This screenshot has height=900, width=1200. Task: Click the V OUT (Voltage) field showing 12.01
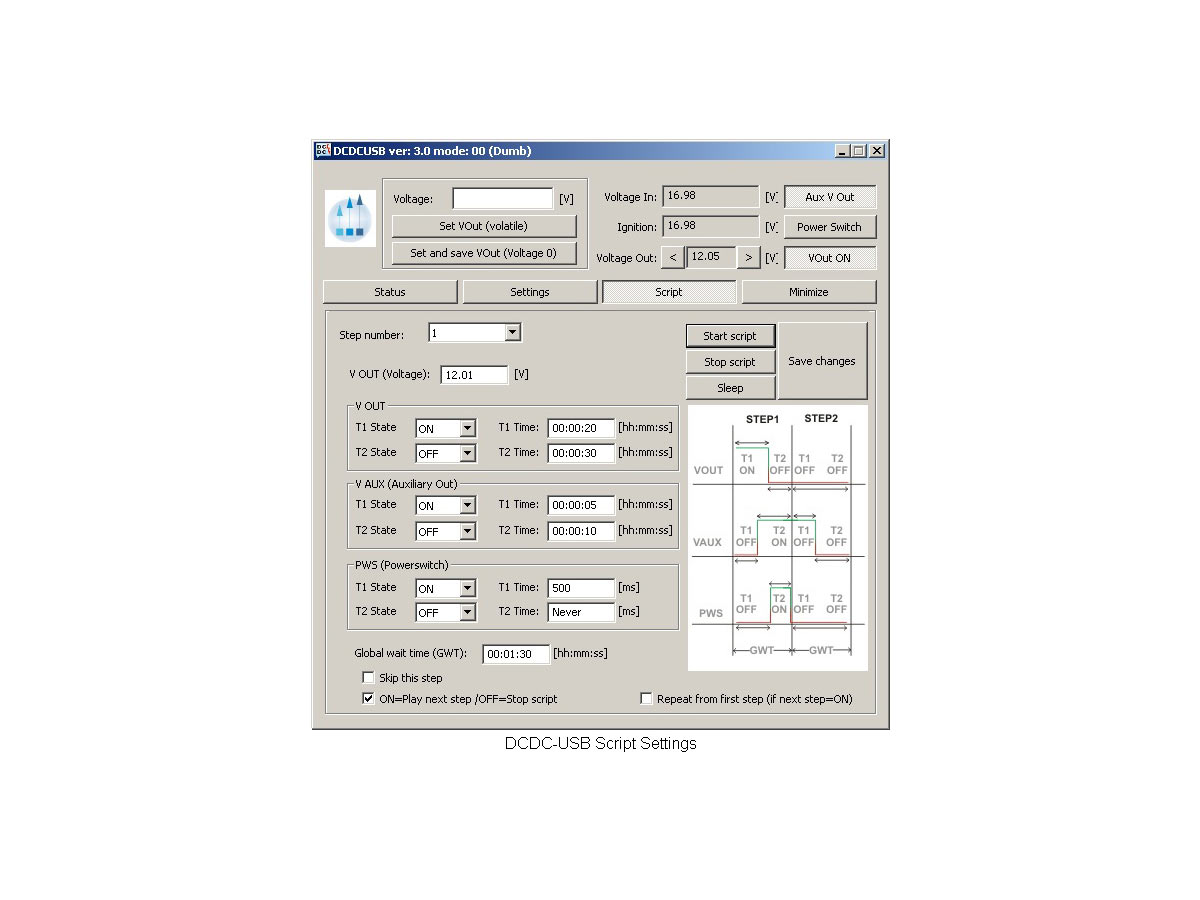[x=474, y=375]
